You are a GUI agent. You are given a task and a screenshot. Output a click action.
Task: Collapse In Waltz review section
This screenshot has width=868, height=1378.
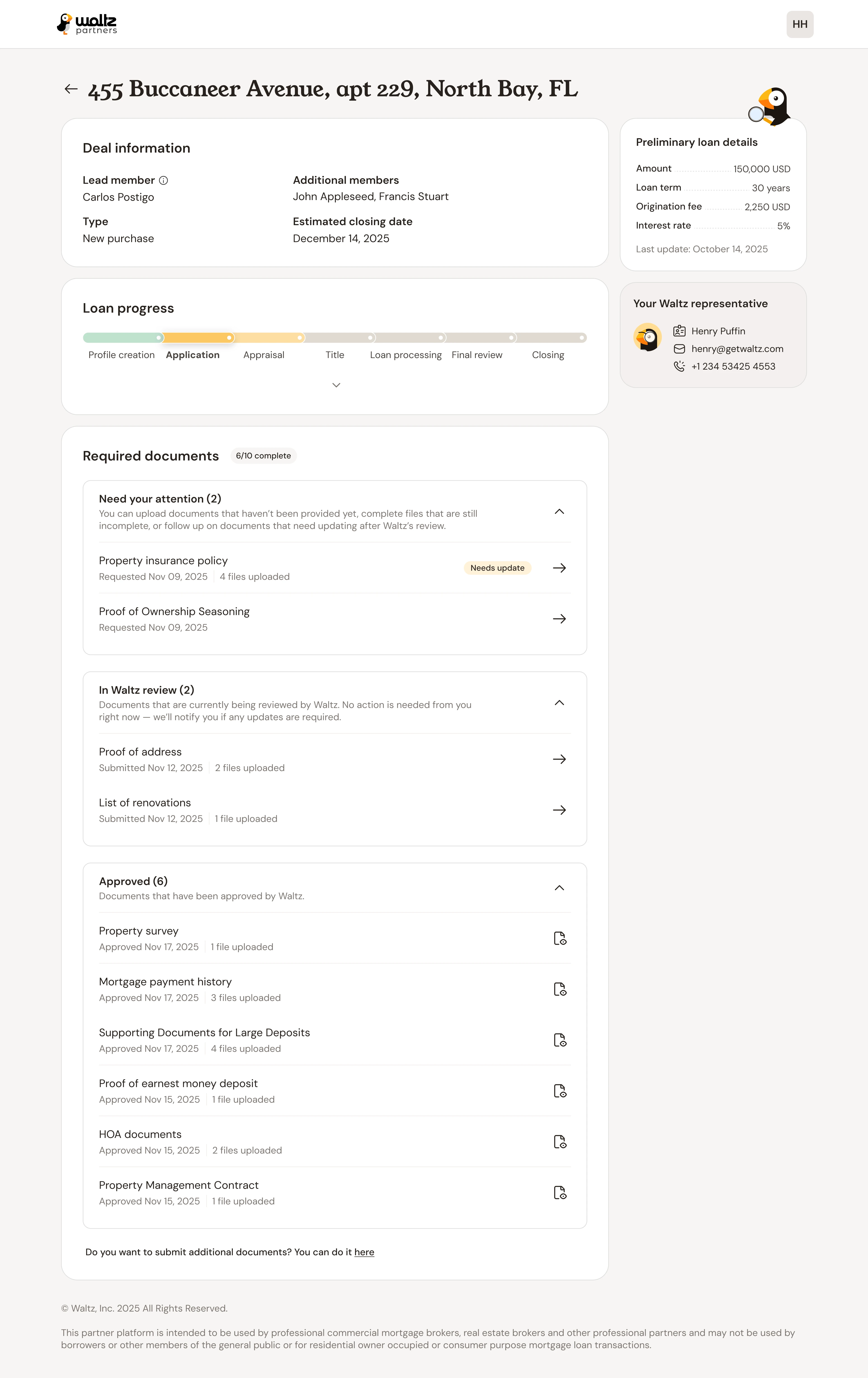click(559, 703)
